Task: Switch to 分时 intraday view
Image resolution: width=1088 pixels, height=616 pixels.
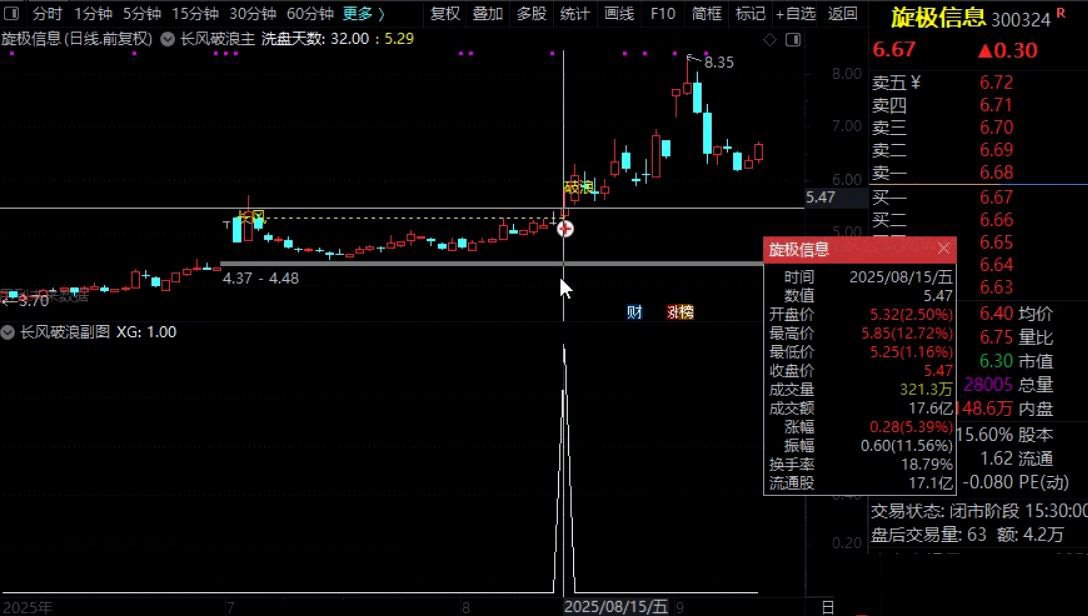Action: pos(47,13)
